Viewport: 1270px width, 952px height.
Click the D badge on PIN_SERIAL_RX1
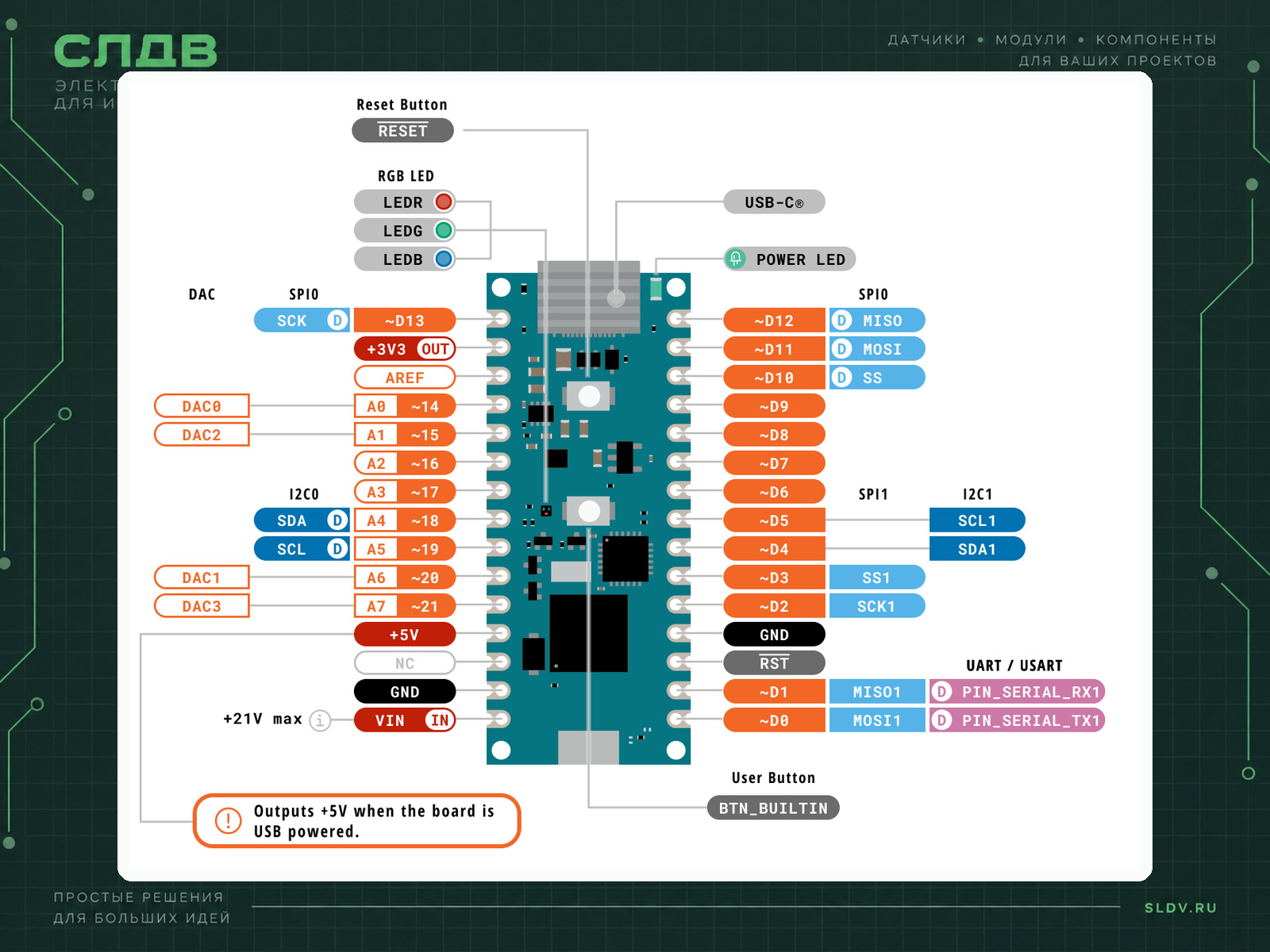pos(941,692)
